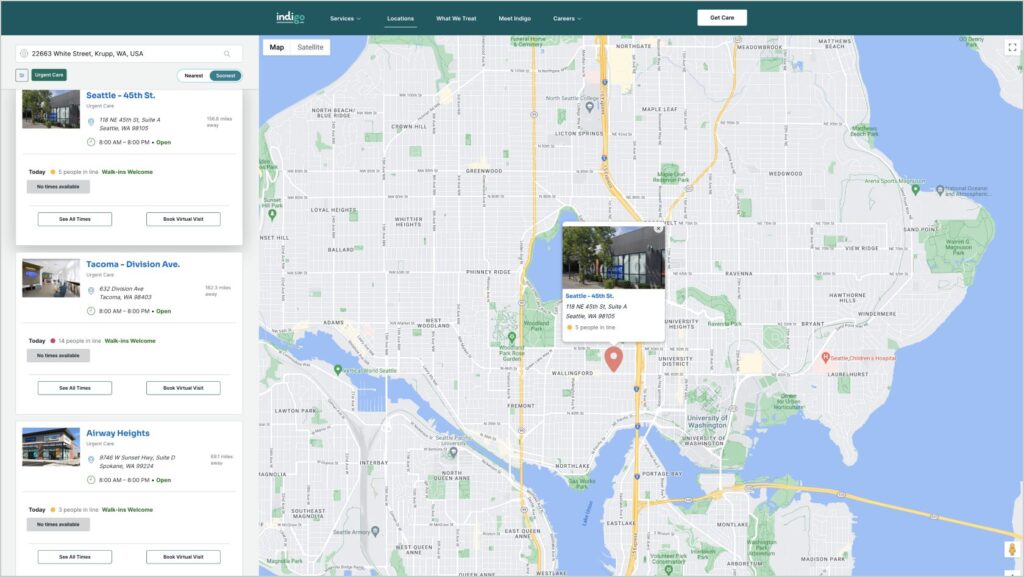This screenshot has height=577, width=1024.
Task: Open the Seattle - 45th St. location title
Action: (x=121, y=95)
